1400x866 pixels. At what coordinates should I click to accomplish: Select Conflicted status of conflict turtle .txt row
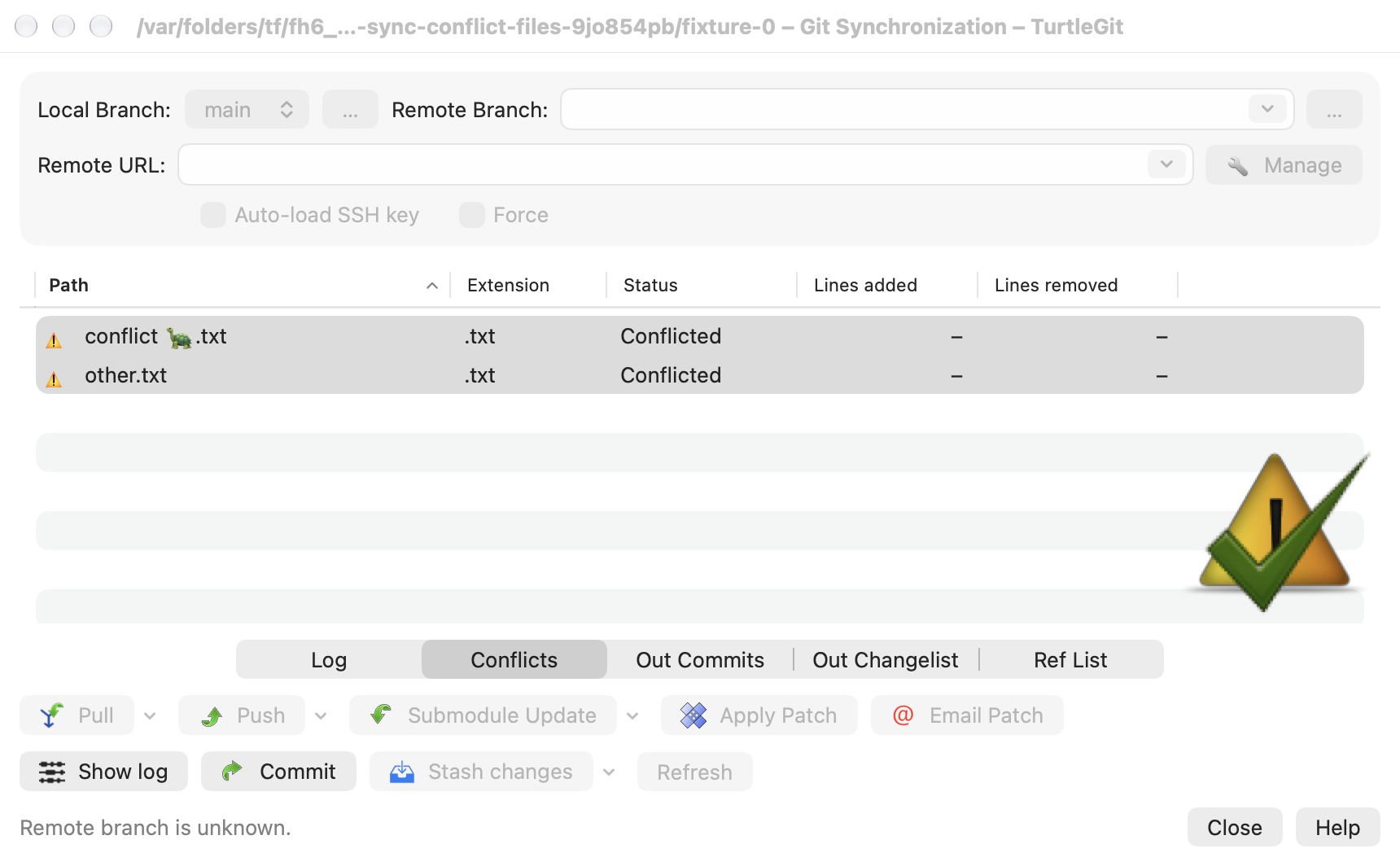click(x=671, y=336)
